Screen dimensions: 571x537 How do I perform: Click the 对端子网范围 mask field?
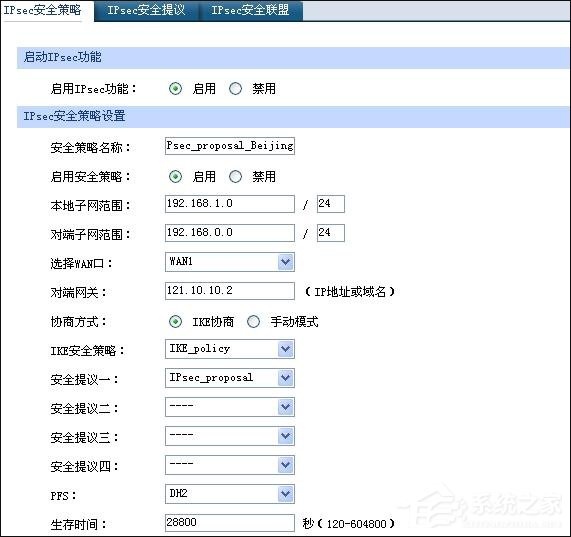coord(331,233)
